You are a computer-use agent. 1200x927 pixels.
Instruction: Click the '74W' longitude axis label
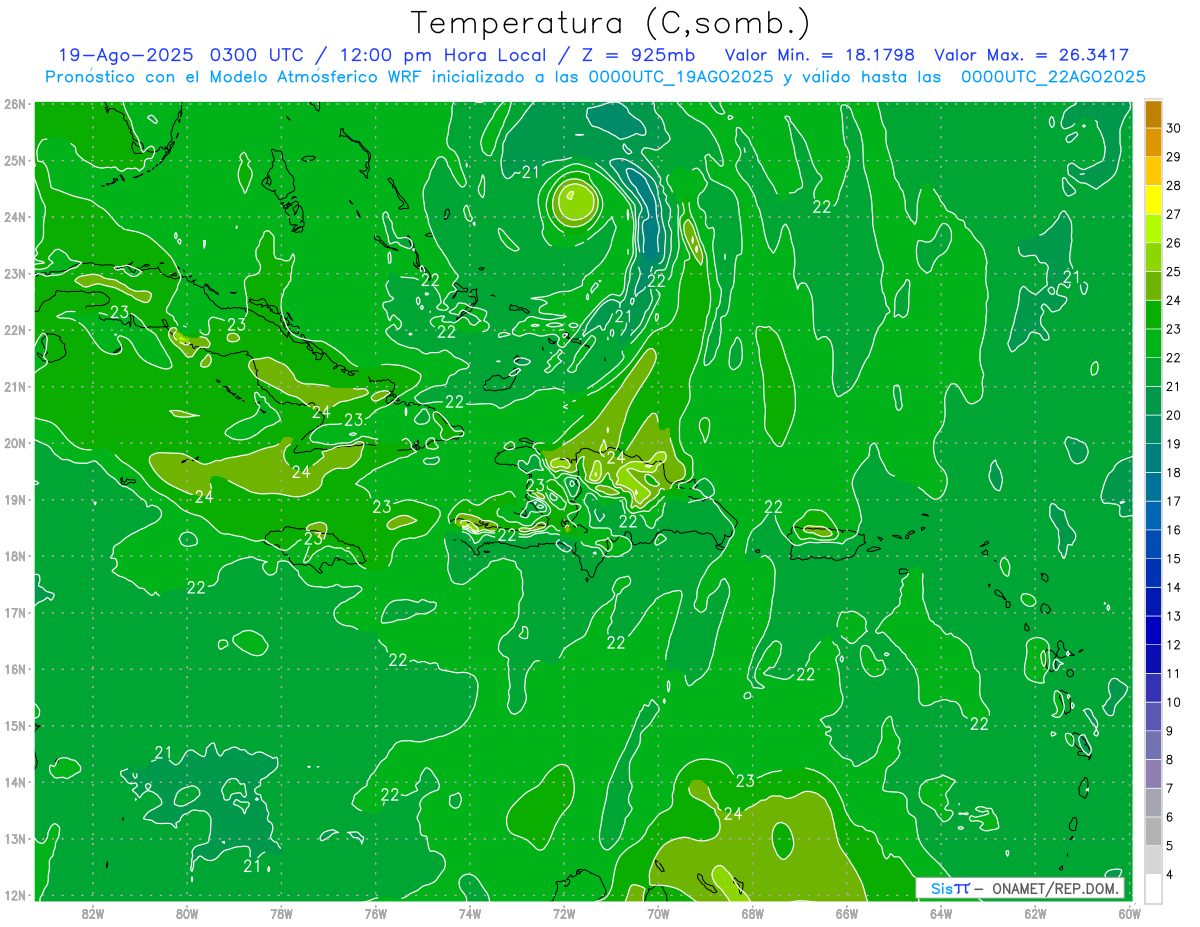469,913
